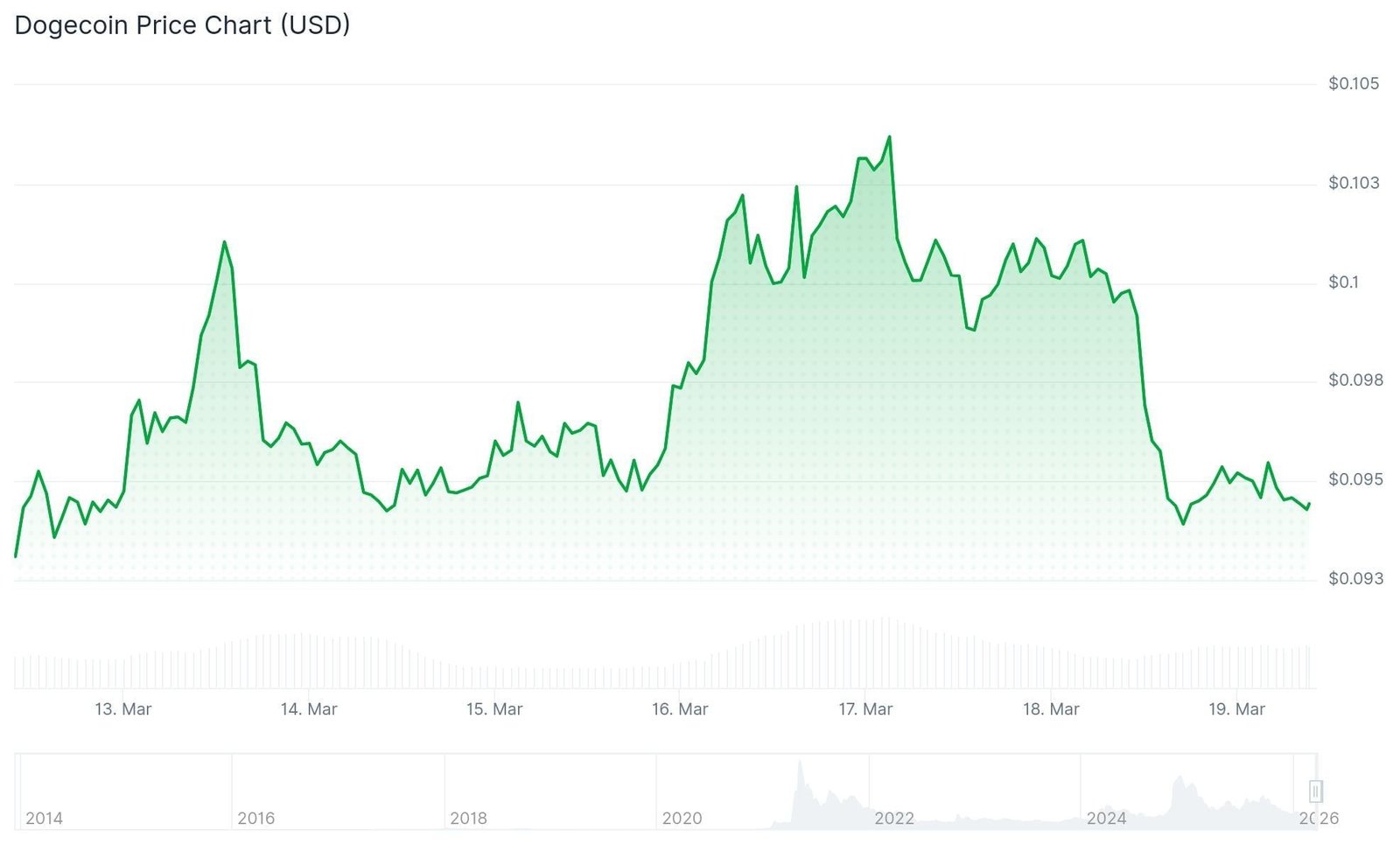This screenshot has width=1400, height=851.
Task: Click the Dogecoin Price Chart (USD) title
Action: [182, 25]
